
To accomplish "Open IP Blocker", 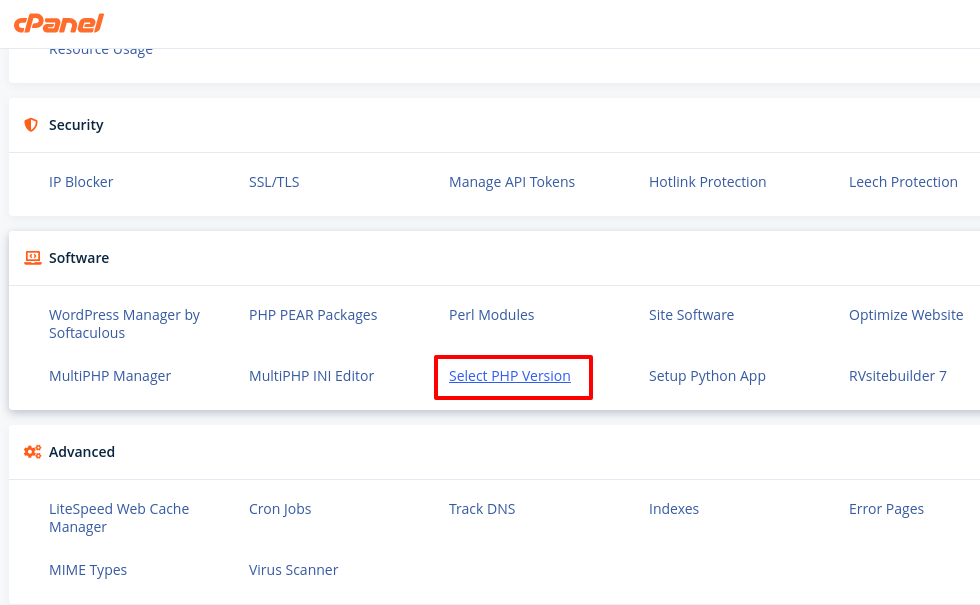I will pyautogui.click(x=81, y=182).
